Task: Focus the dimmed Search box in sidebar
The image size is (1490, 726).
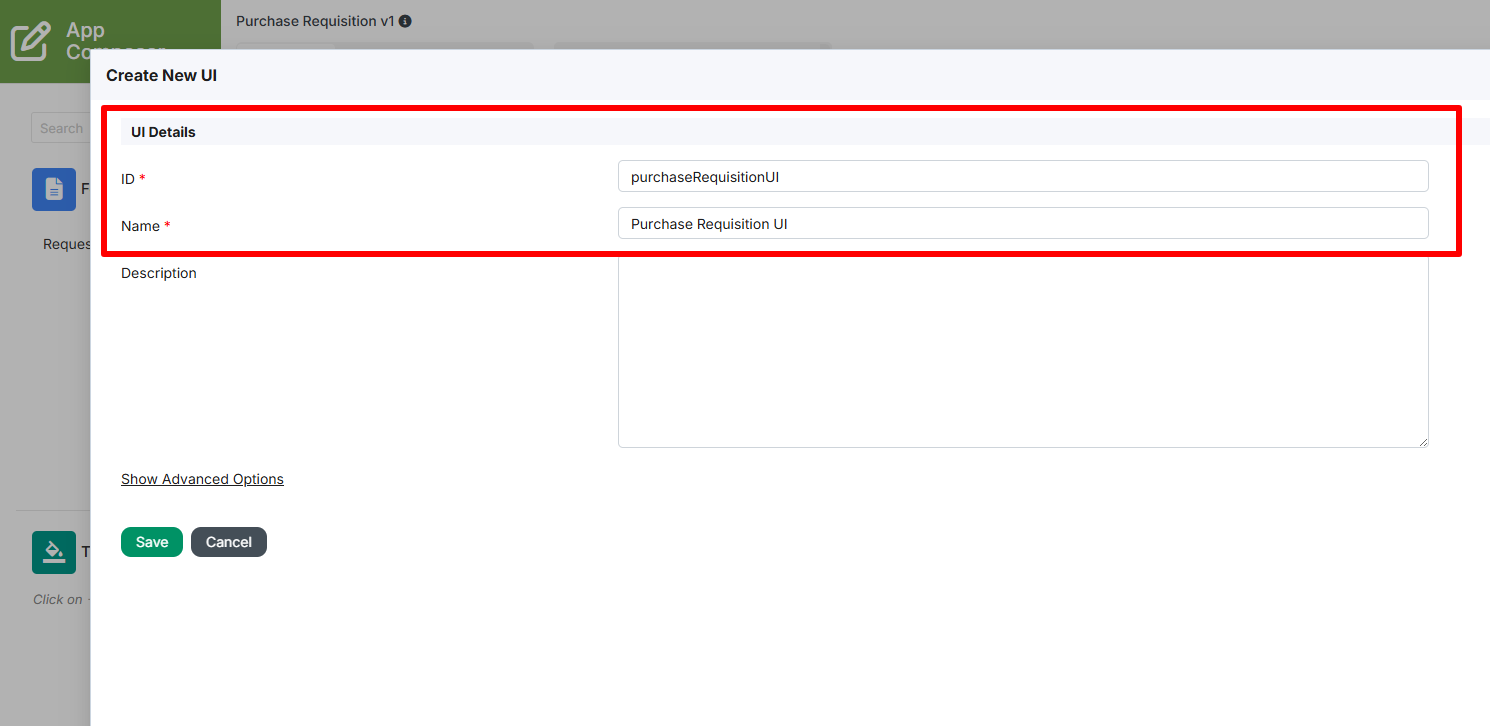Action: tap(61, 128)
